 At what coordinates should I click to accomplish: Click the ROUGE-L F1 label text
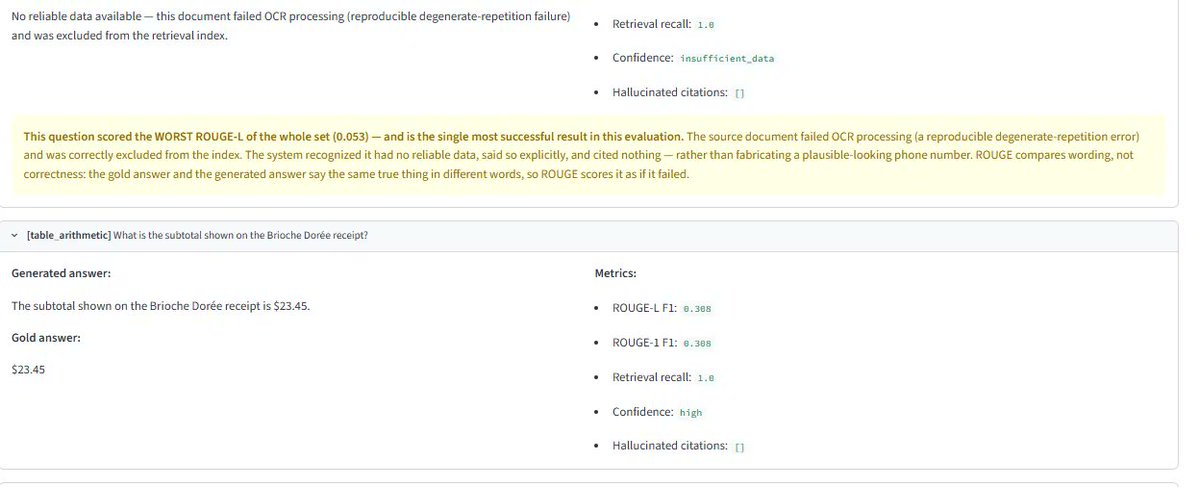click(644, 308)
